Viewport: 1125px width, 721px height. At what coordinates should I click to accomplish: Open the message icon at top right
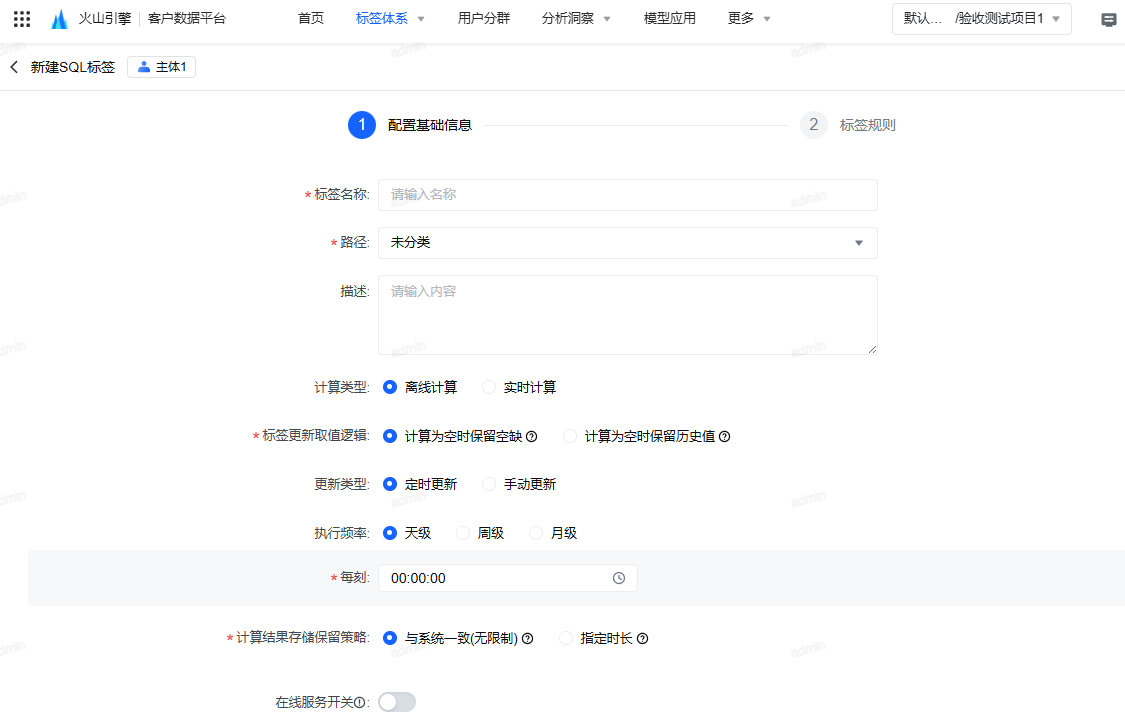coord(1108,19)
